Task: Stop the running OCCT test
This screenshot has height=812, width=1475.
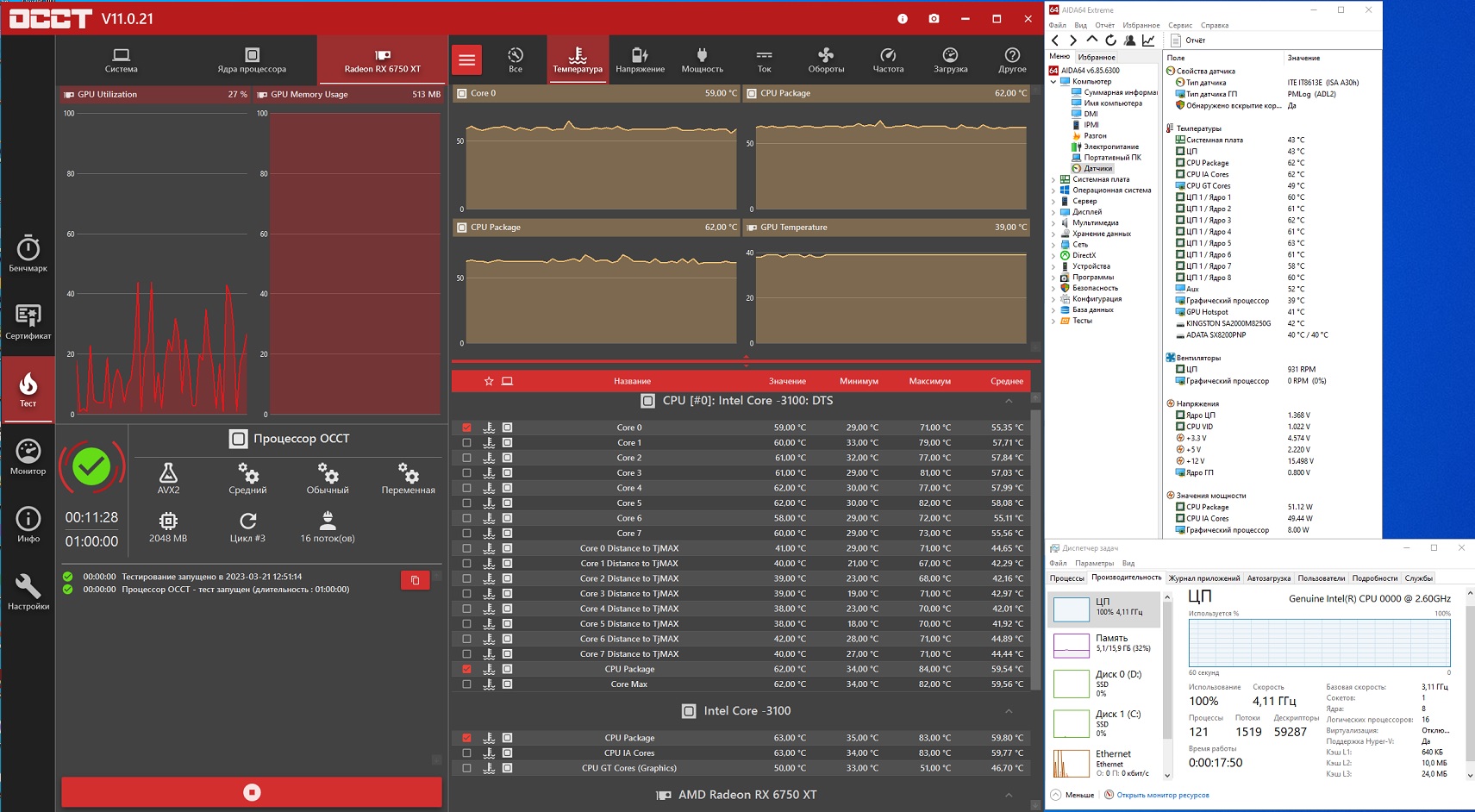Action: click(252, 792)
